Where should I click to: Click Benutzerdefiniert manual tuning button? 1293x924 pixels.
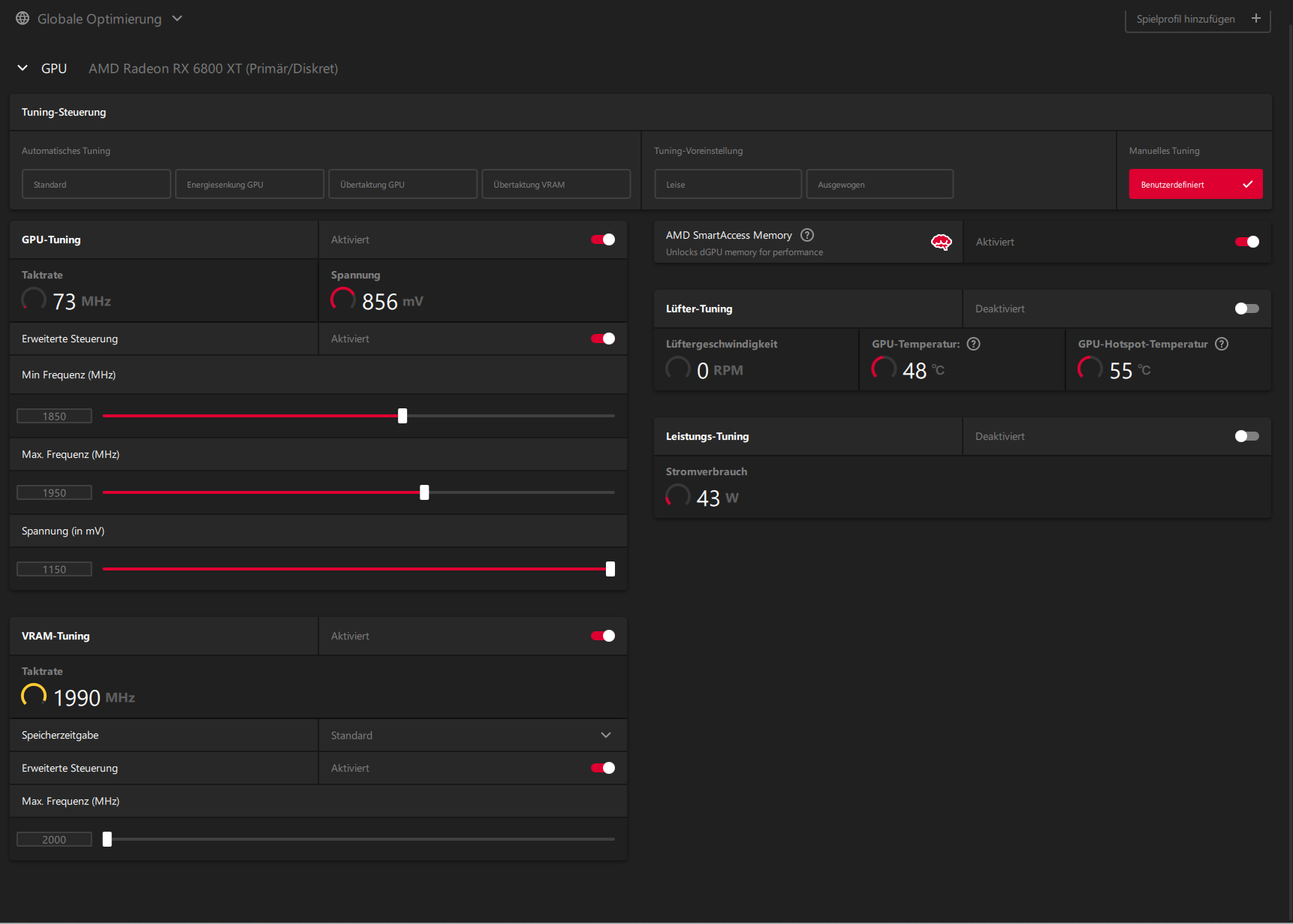pos(1195,184)
